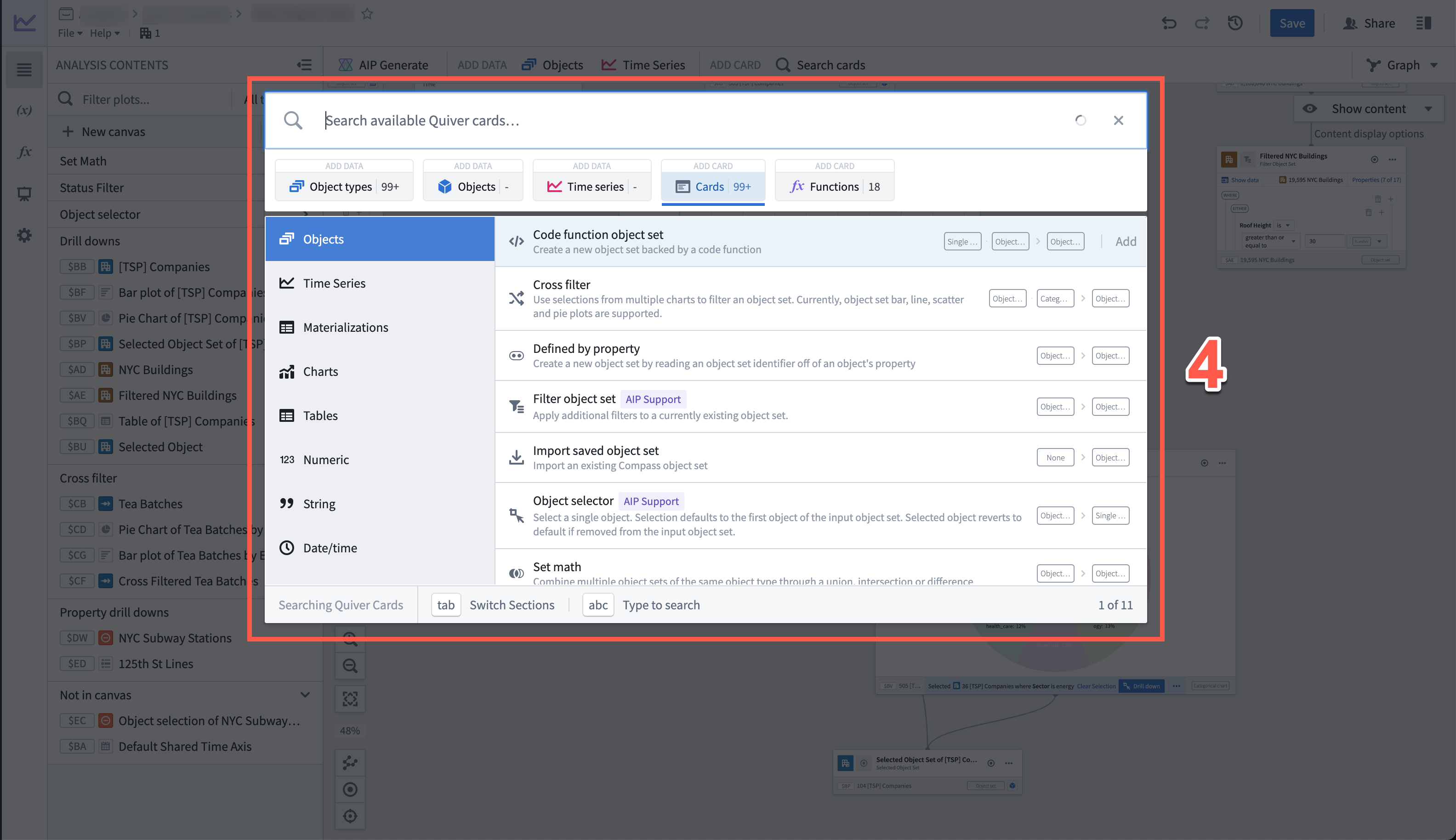The image size is (1456, 840).
Task: Open the Graph view dropdown
Action: [x=1401, y=65]
